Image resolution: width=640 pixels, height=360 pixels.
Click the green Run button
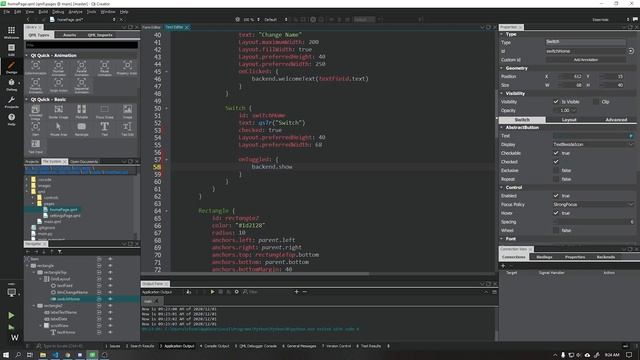[x=11, y=315]
